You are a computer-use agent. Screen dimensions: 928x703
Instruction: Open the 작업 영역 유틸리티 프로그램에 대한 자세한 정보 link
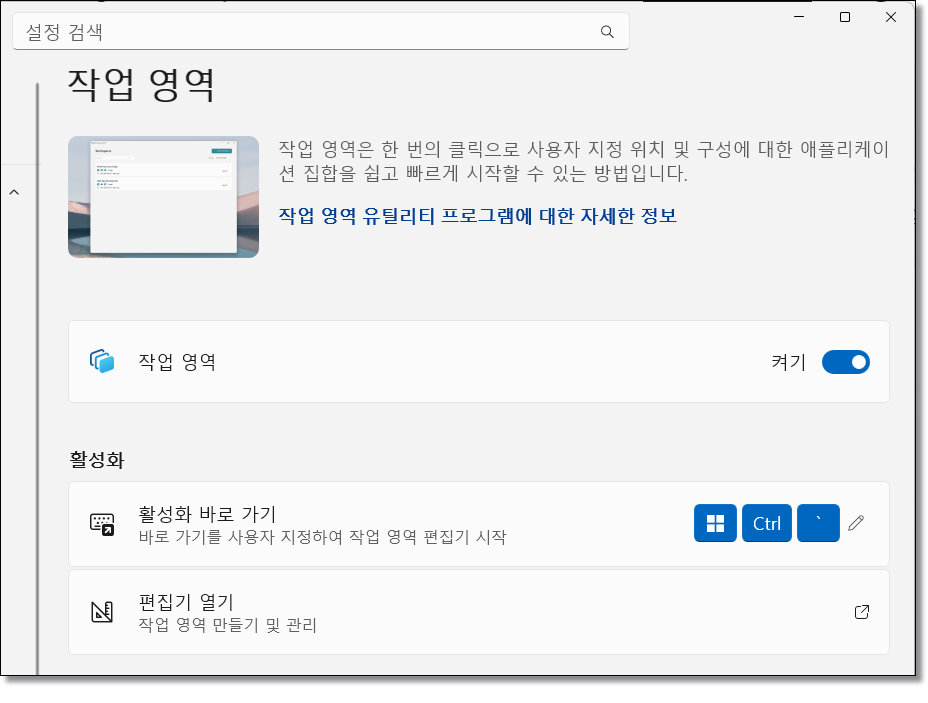478,216
